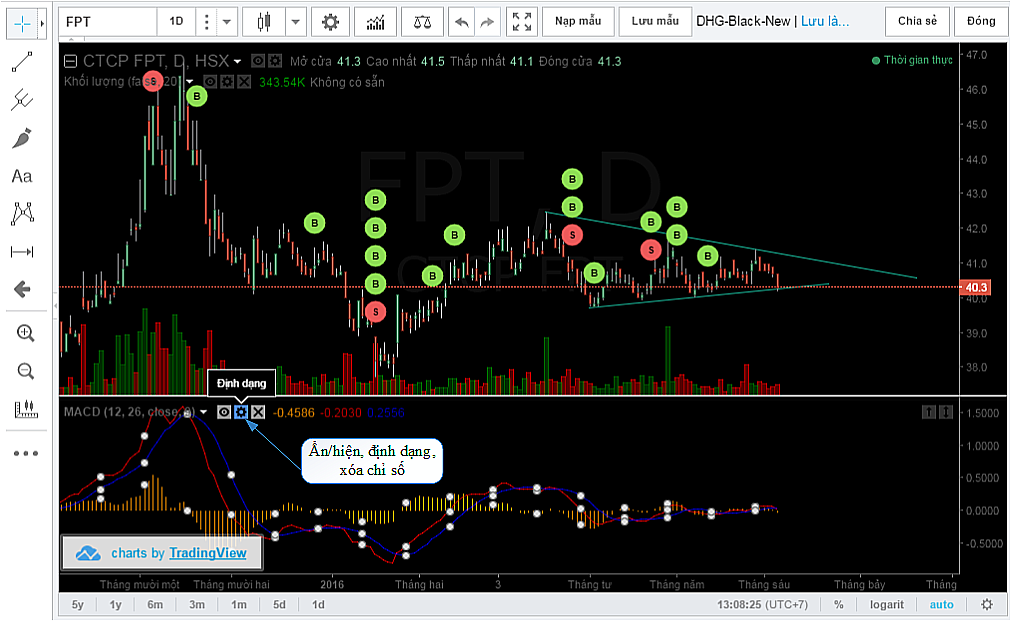Screen dimensions: 1011x621
Task: Click the Lưu là link
Action: point(825,21)
